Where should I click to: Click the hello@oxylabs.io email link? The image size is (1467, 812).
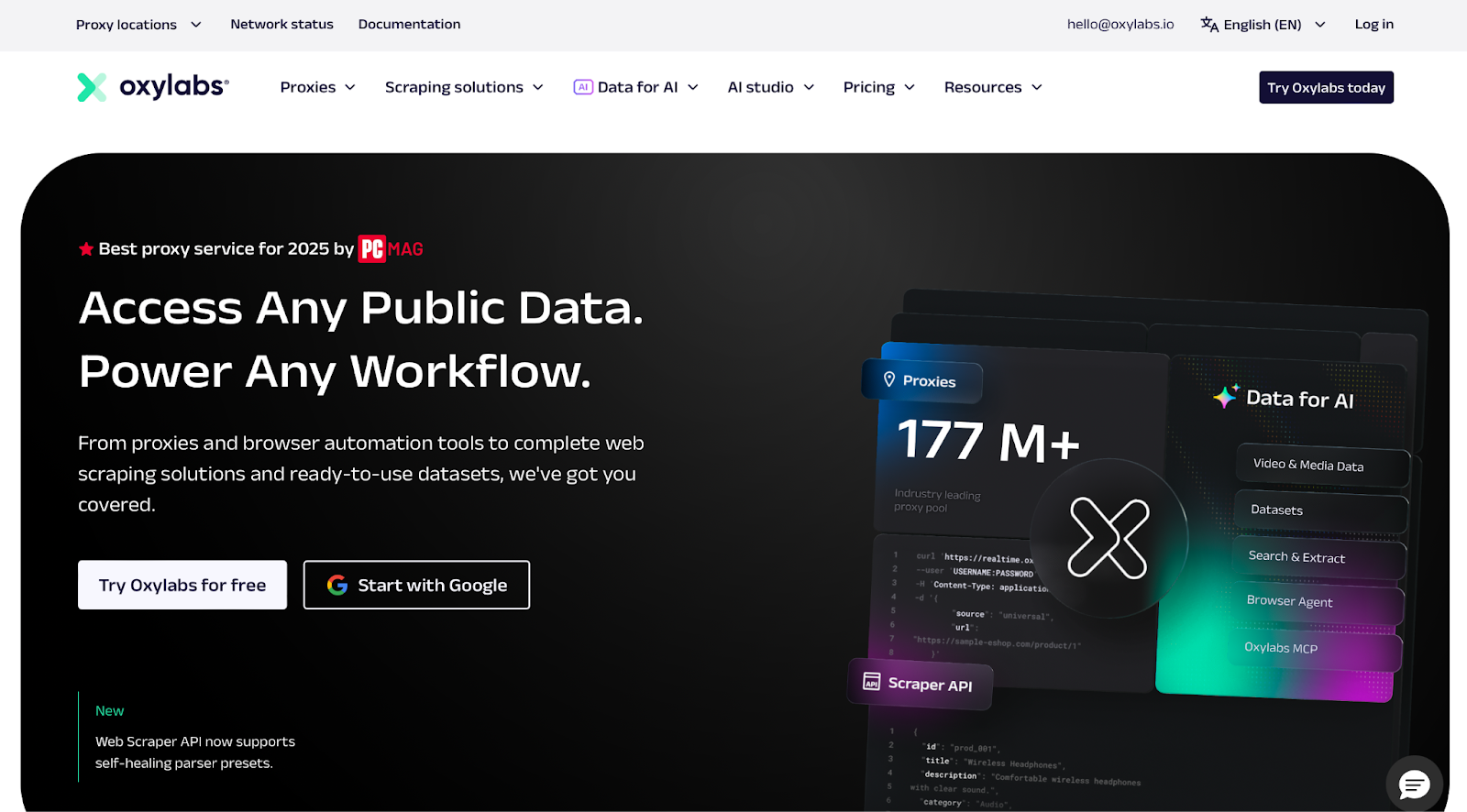tap(1120, 25)
